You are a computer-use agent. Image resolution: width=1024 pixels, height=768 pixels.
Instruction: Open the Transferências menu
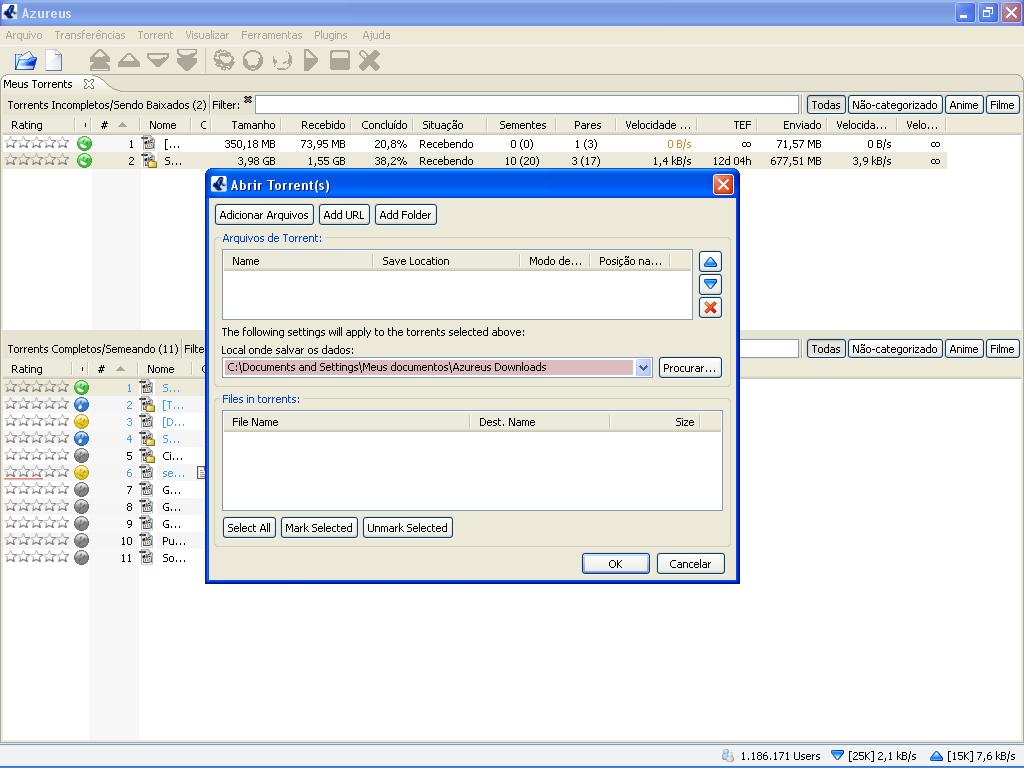point(89,35)
